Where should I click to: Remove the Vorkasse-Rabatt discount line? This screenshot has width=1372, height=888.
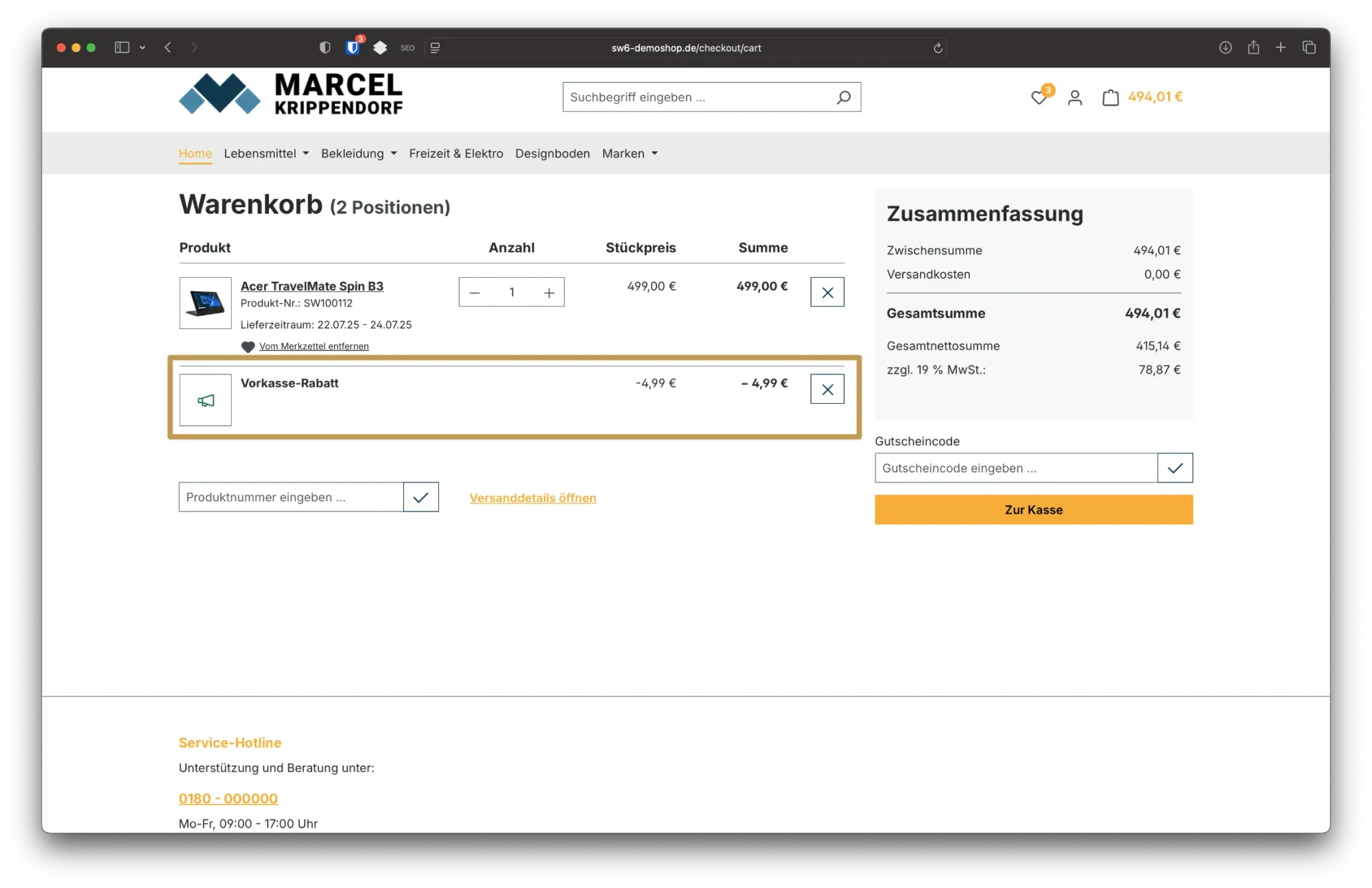827,389
